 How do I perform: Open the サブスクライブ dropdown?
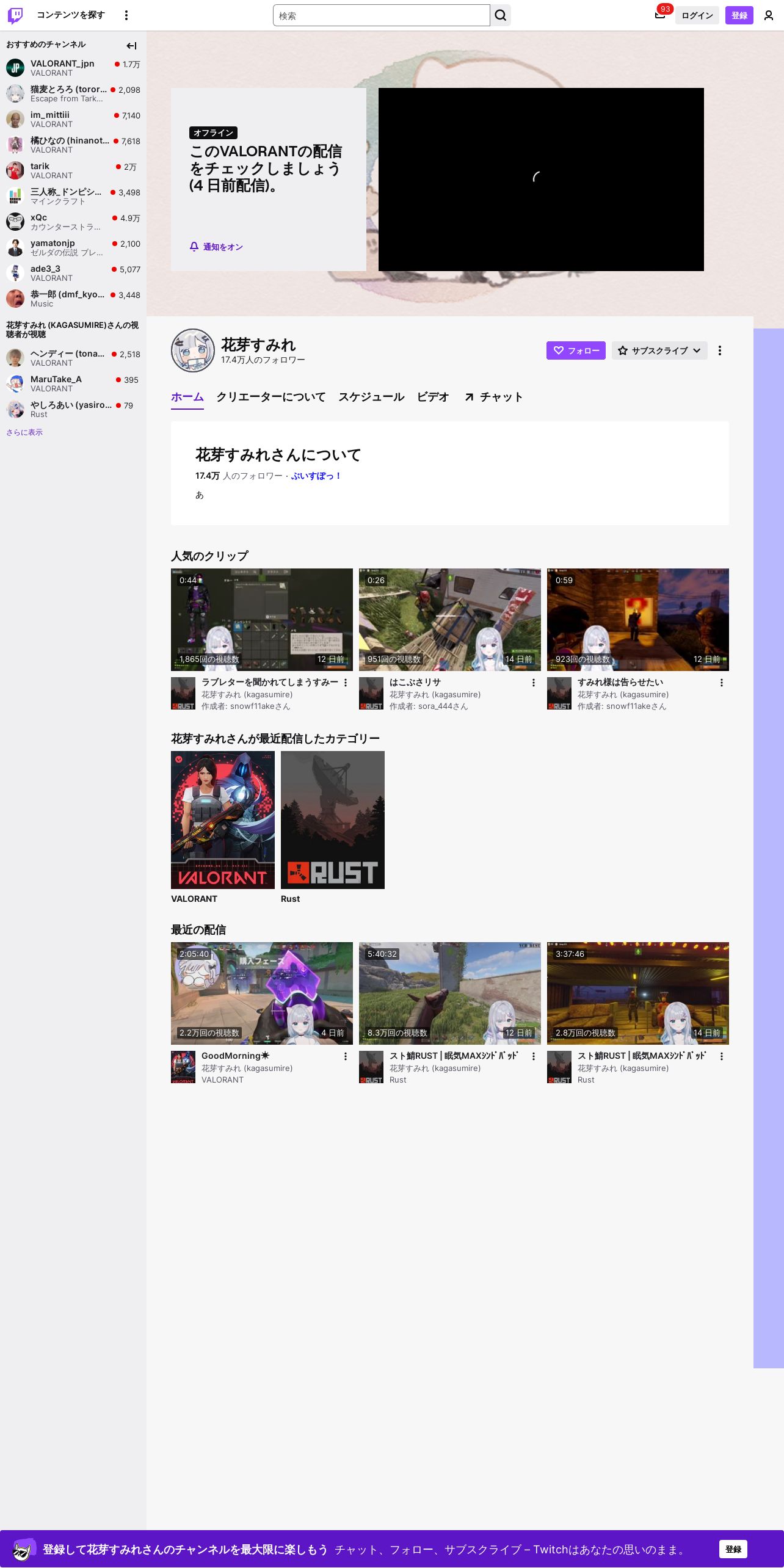pyautogui.click(x=659, y=350)
